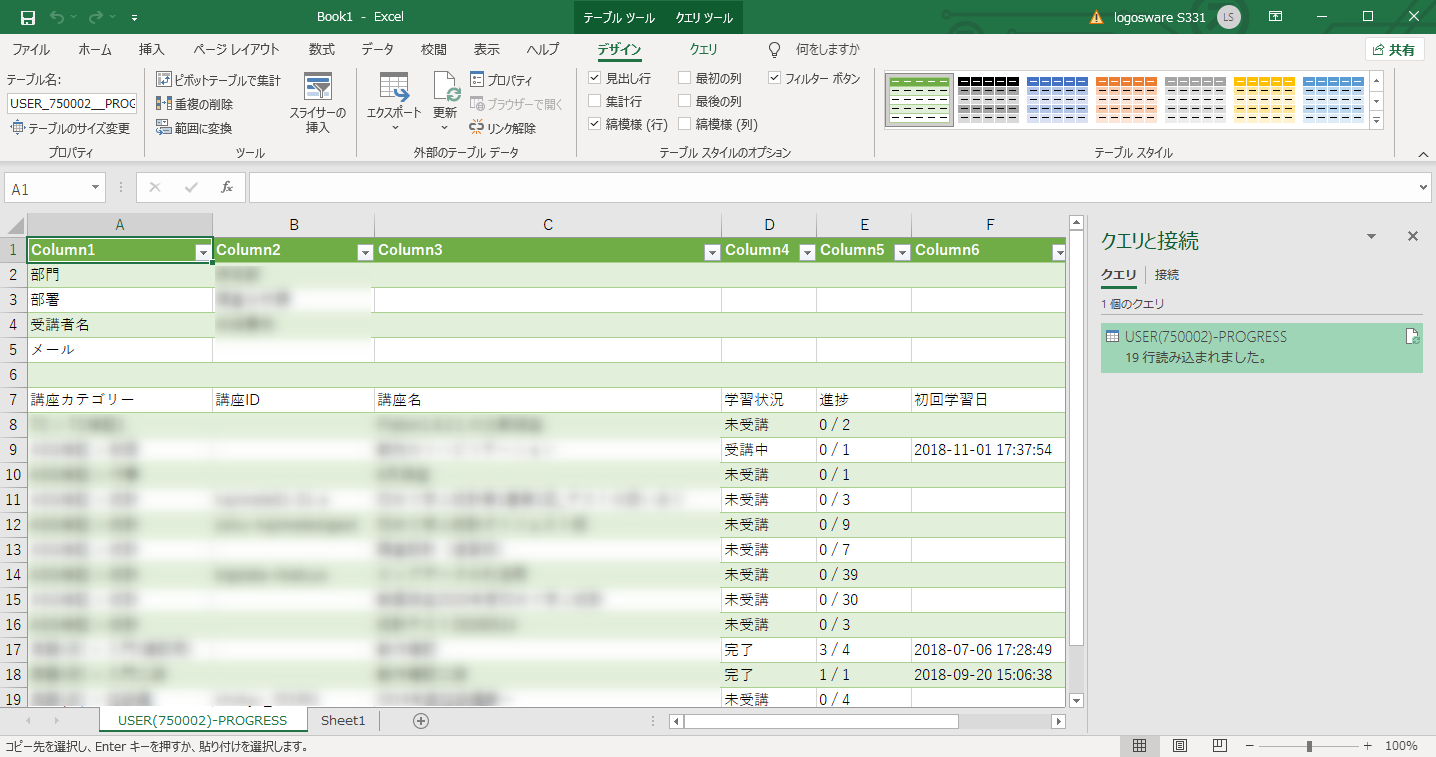Viewport: 1436px width, 757px height.
Task: Open ribbon display options icon
Action: point(1276,17)
